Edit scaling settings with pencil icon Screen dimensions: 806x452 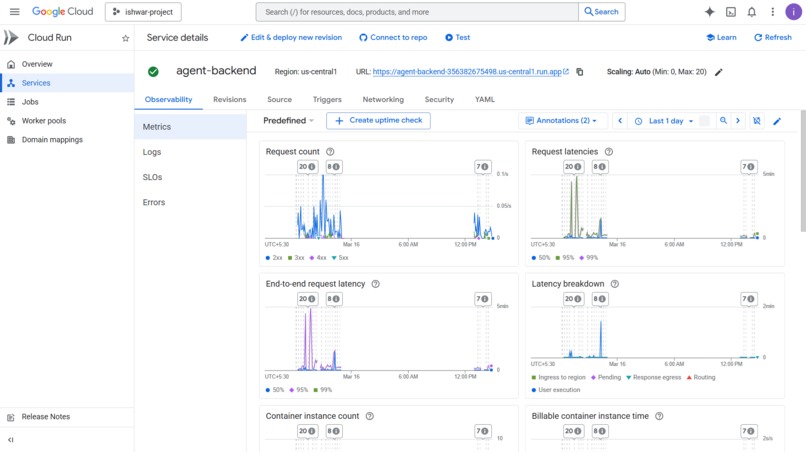pos(719,72)
